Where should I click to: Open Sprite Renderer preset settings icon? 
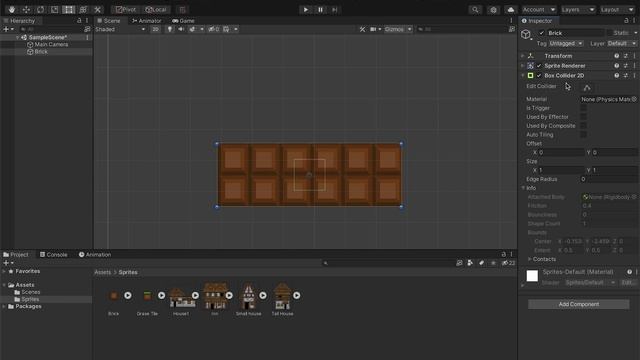625,66
